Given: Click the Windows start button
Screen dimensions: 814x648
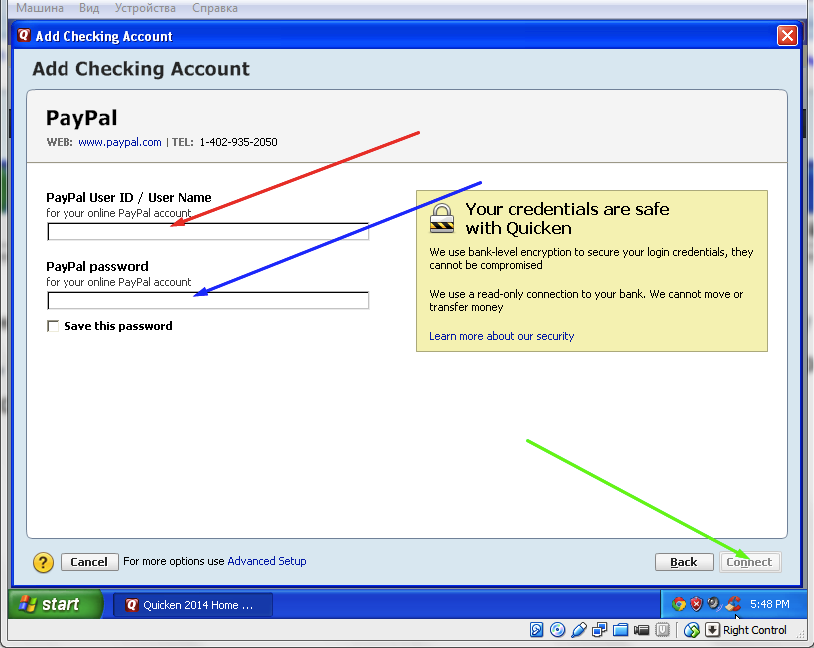Looking at the screenshot, I should pos(55,604).
